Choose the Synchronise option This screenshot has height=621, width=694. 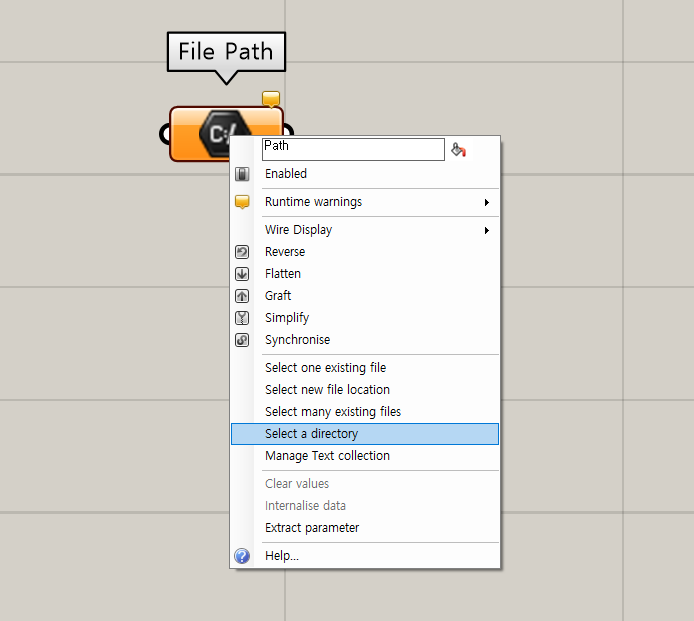pos(365,339)
